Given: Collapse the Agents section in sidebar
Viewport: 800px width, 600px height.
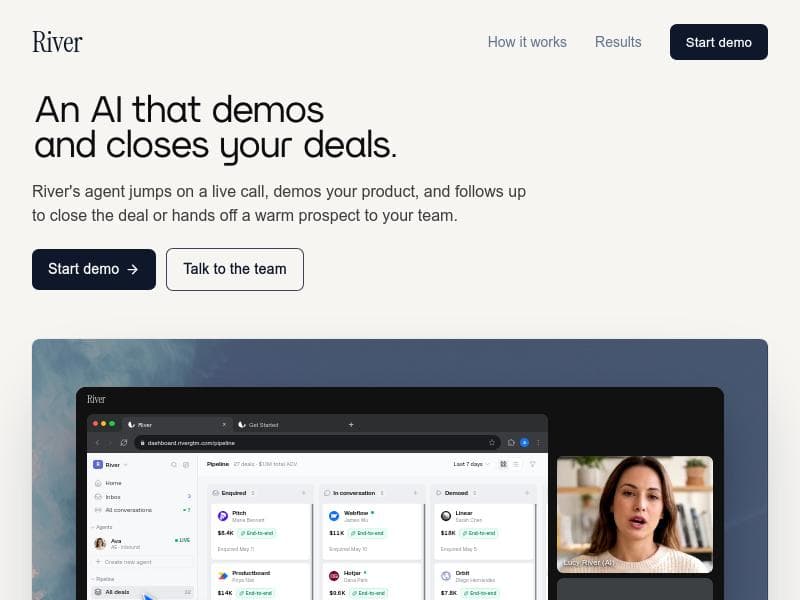Looking at the screenshot, I should (103, 527).
